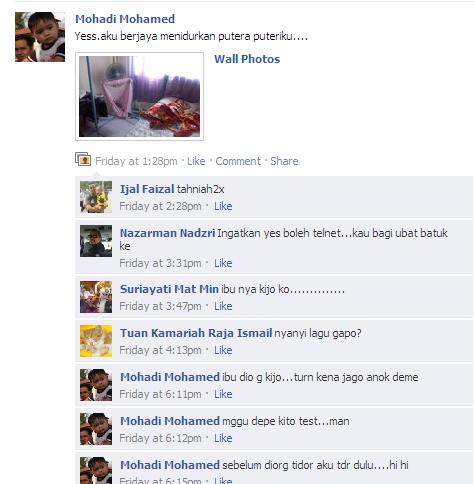The height and width of the screenshot is (484, 474).
Task: Click Tuan Kamariah Raja Ismail's yellow avatar
Action: click(x=96, y=341)
